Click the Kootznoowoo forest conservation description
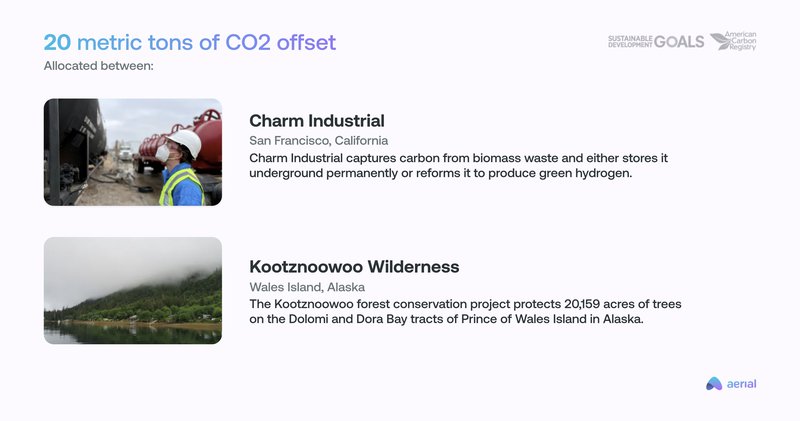Screen dimensions: 800x421 (x=465, y=311)
